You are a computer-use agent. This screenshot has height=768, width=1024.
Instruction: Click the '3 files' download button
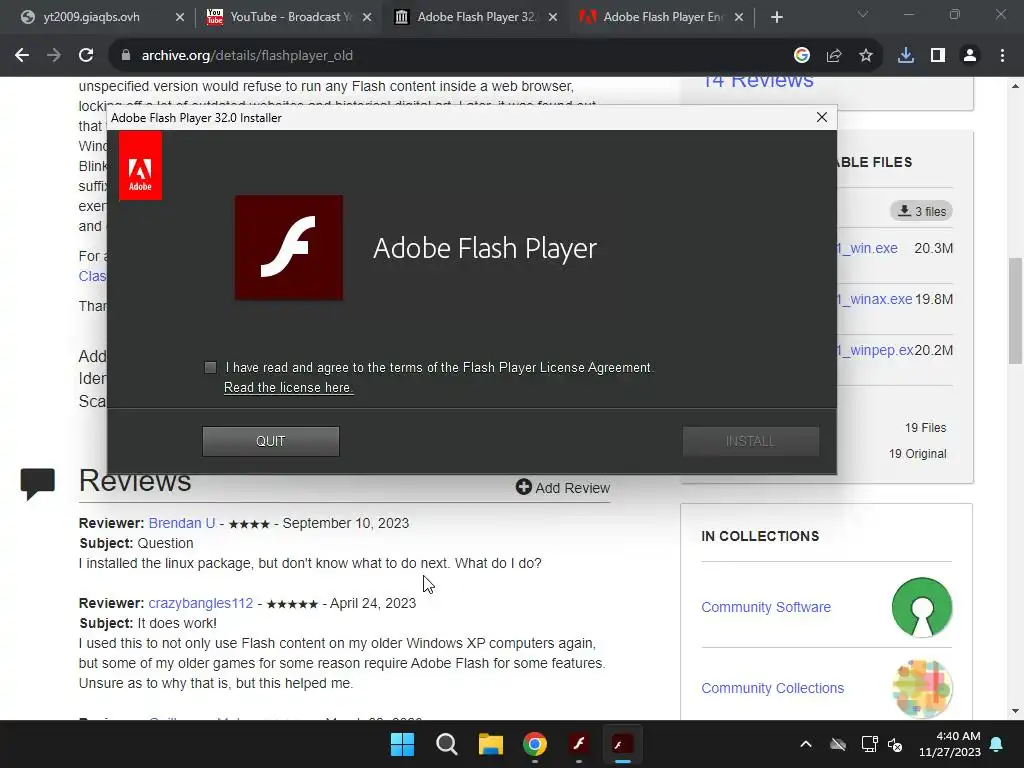coord(921,211)
